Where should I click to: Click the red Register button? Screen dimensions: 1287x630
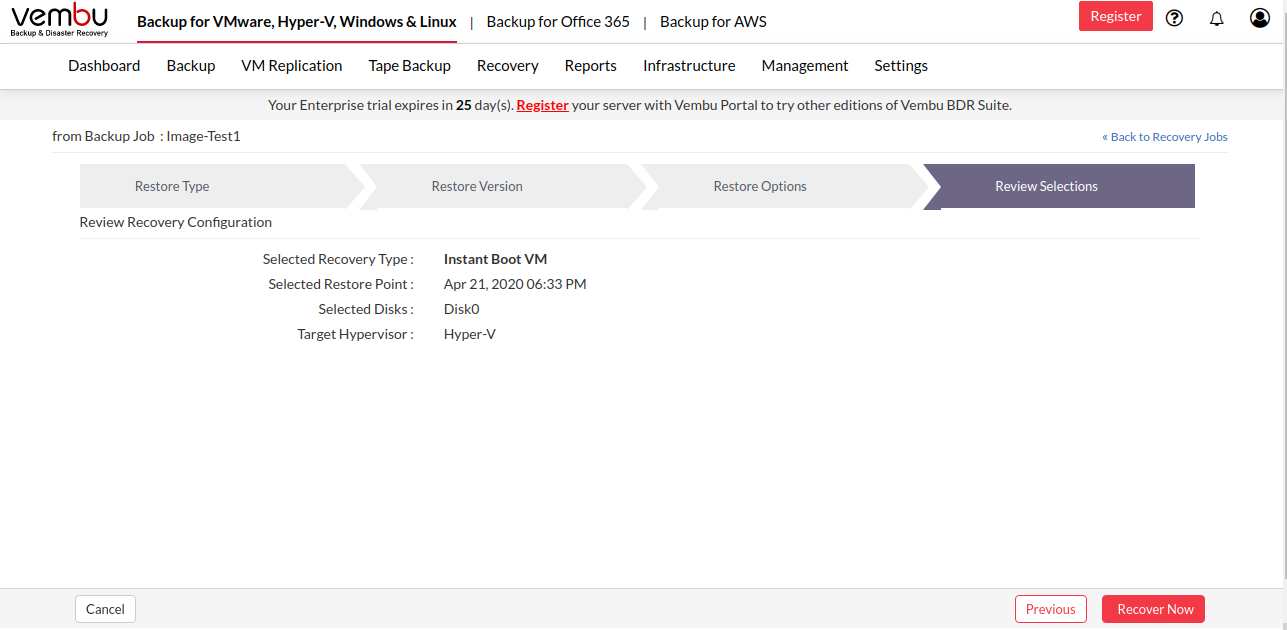[1116, 16]
